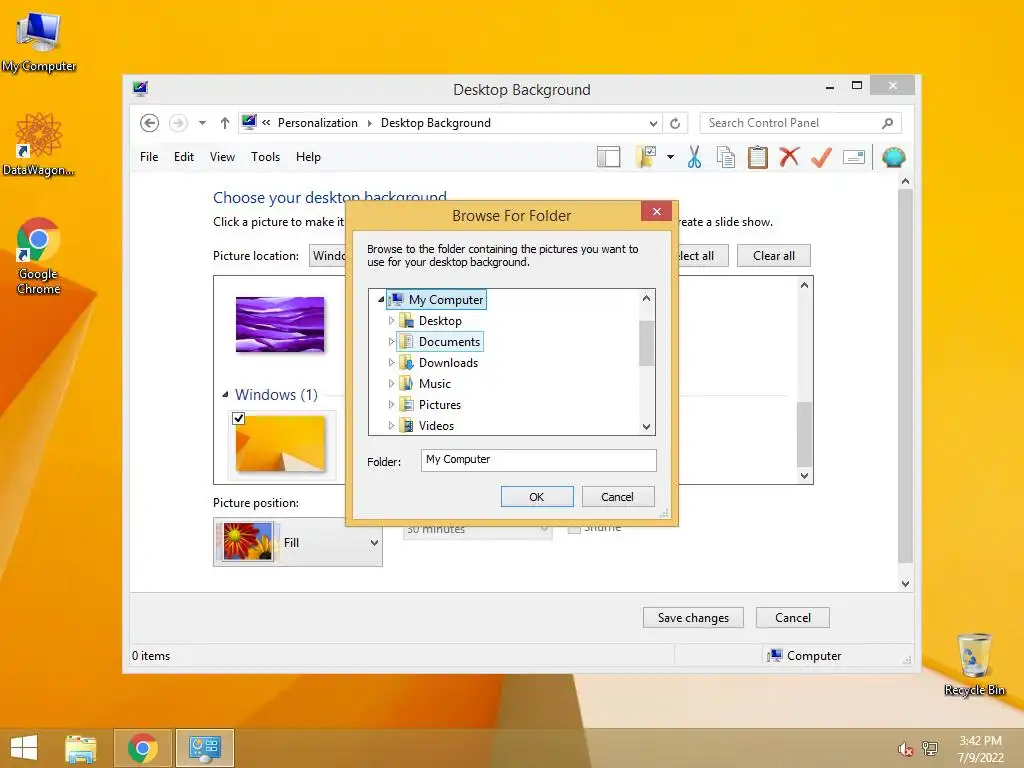Open the Picture position Fill dropdown
This screenshot has height=768, width=1024.
(298, 542)
